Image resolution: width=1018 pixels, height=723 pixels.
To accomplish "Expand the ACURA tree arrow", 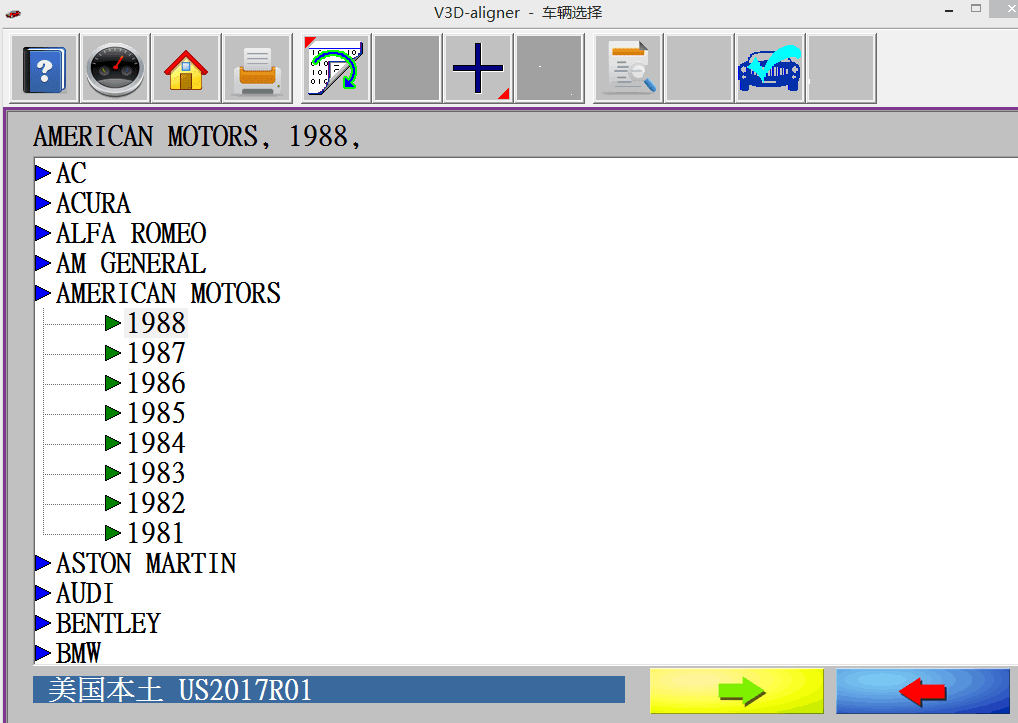I will [43, 203].
